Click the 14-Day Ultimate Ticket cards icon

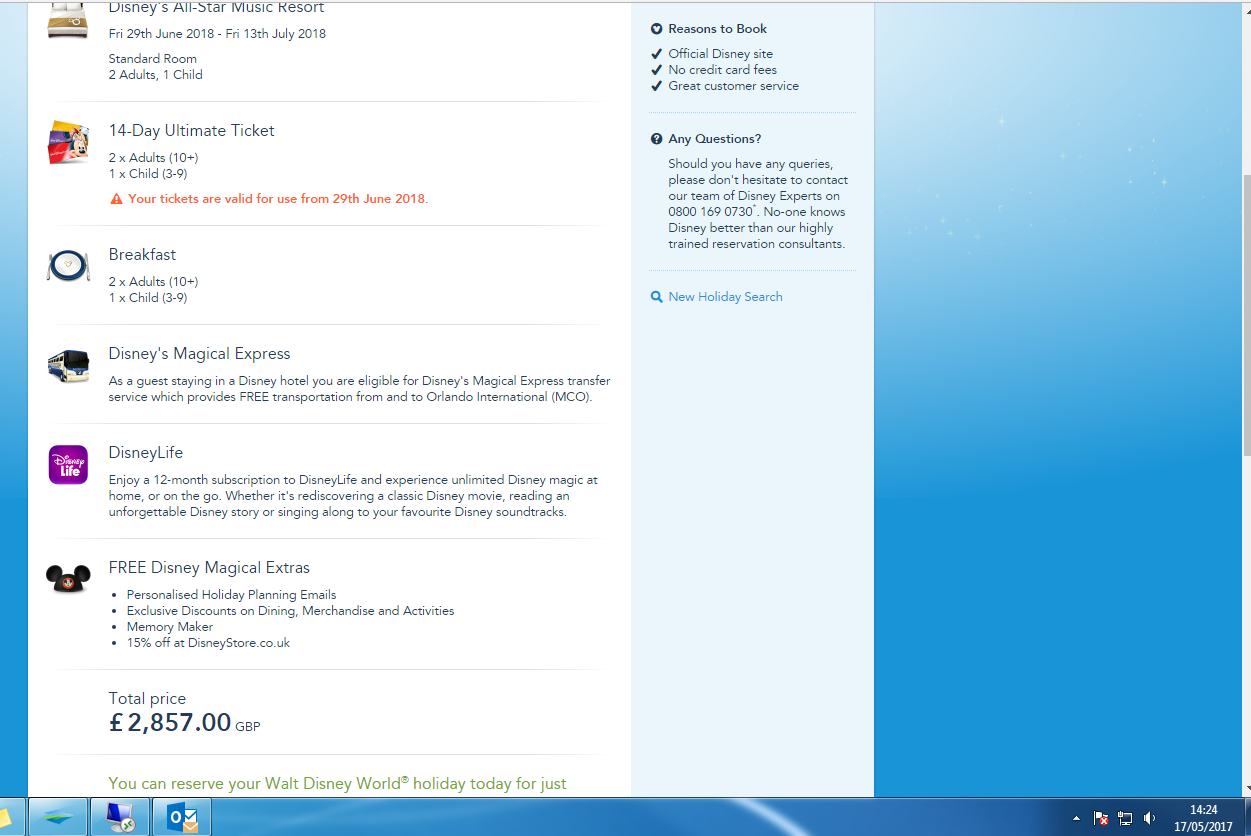(x=68, y=142)
